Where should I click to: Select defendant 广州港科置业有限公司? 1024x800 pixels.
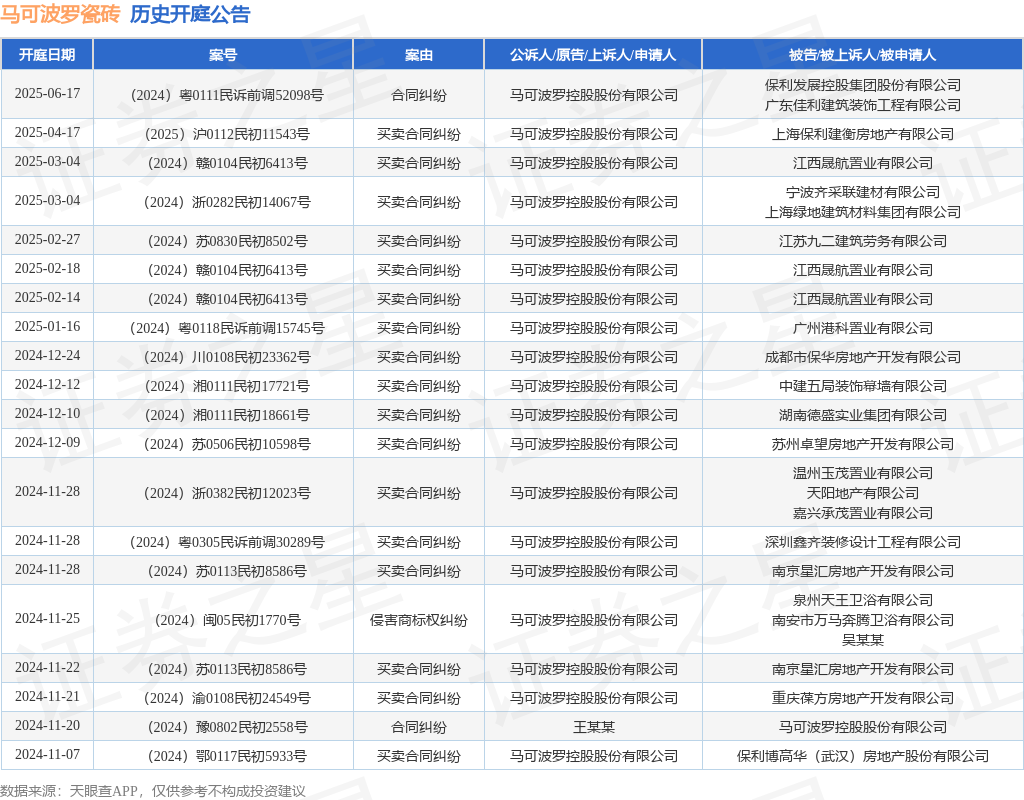(x=863, y=328)
